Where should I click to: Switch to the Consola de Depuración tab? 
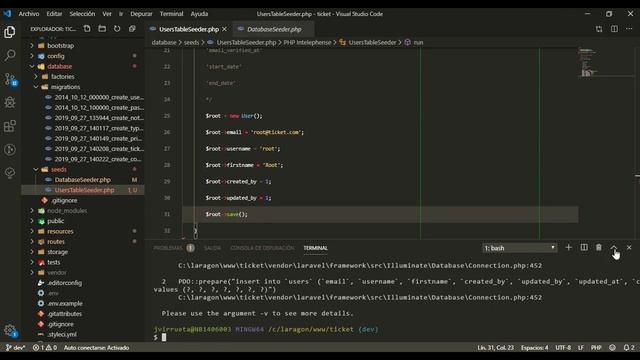tap(262, 248)
